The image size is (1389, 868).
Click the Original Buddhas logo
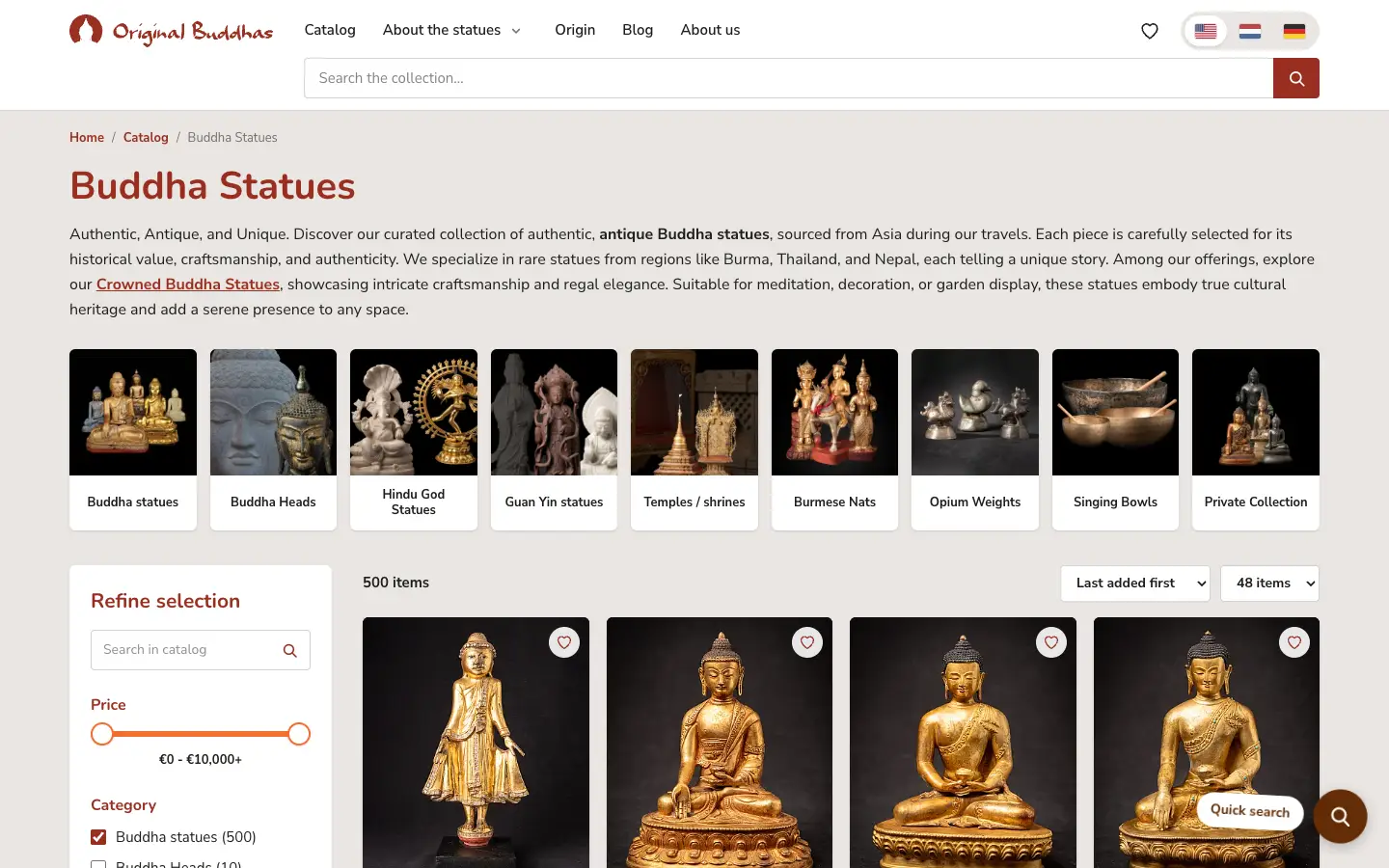point(171,31)
